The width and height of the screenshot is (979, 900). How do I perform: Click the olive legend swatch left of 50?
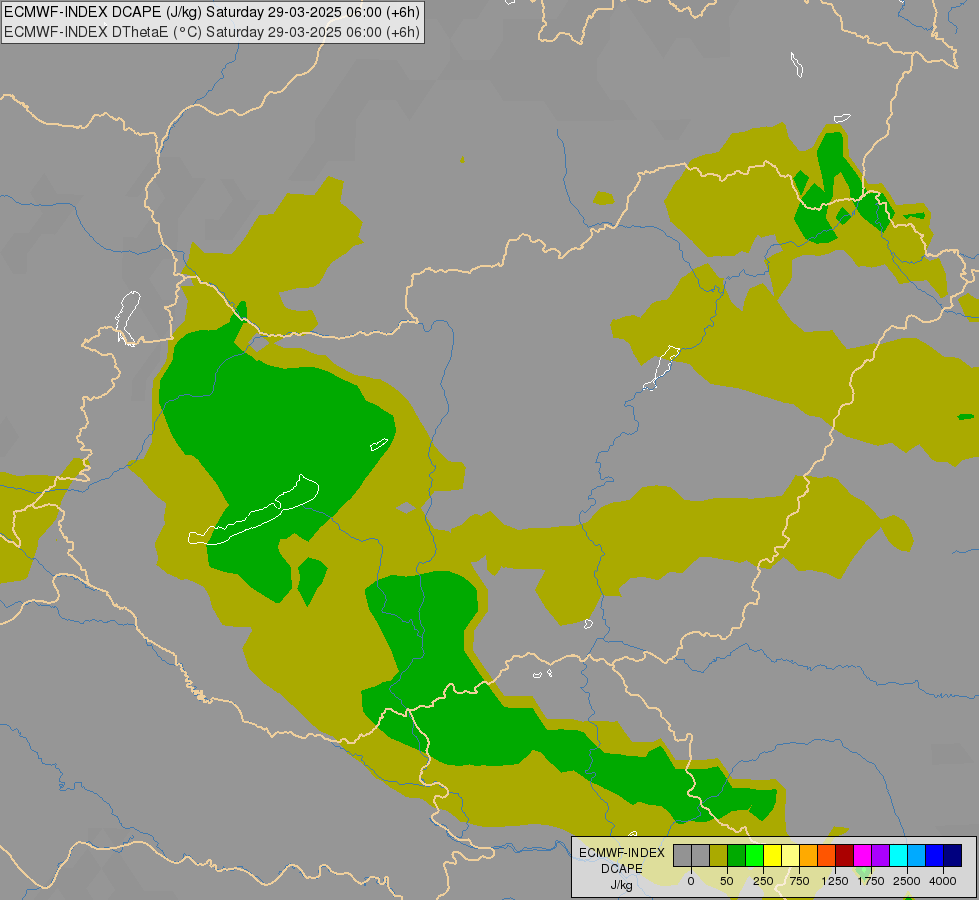tap(718, 856)
